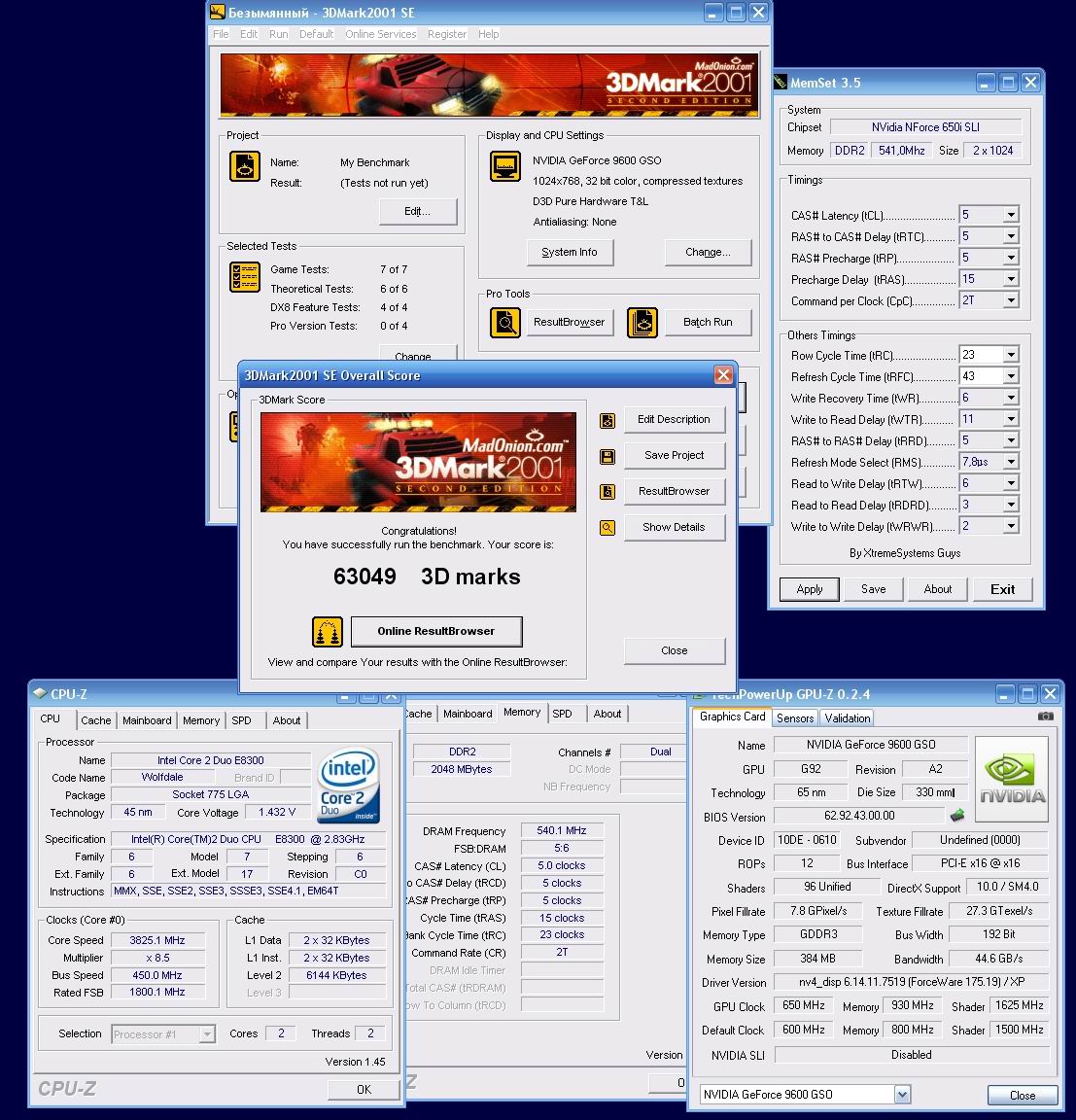Click the 63049 3D marks score text
This screenshot has height=1120, width=1076.
click(x=427, y=577)
